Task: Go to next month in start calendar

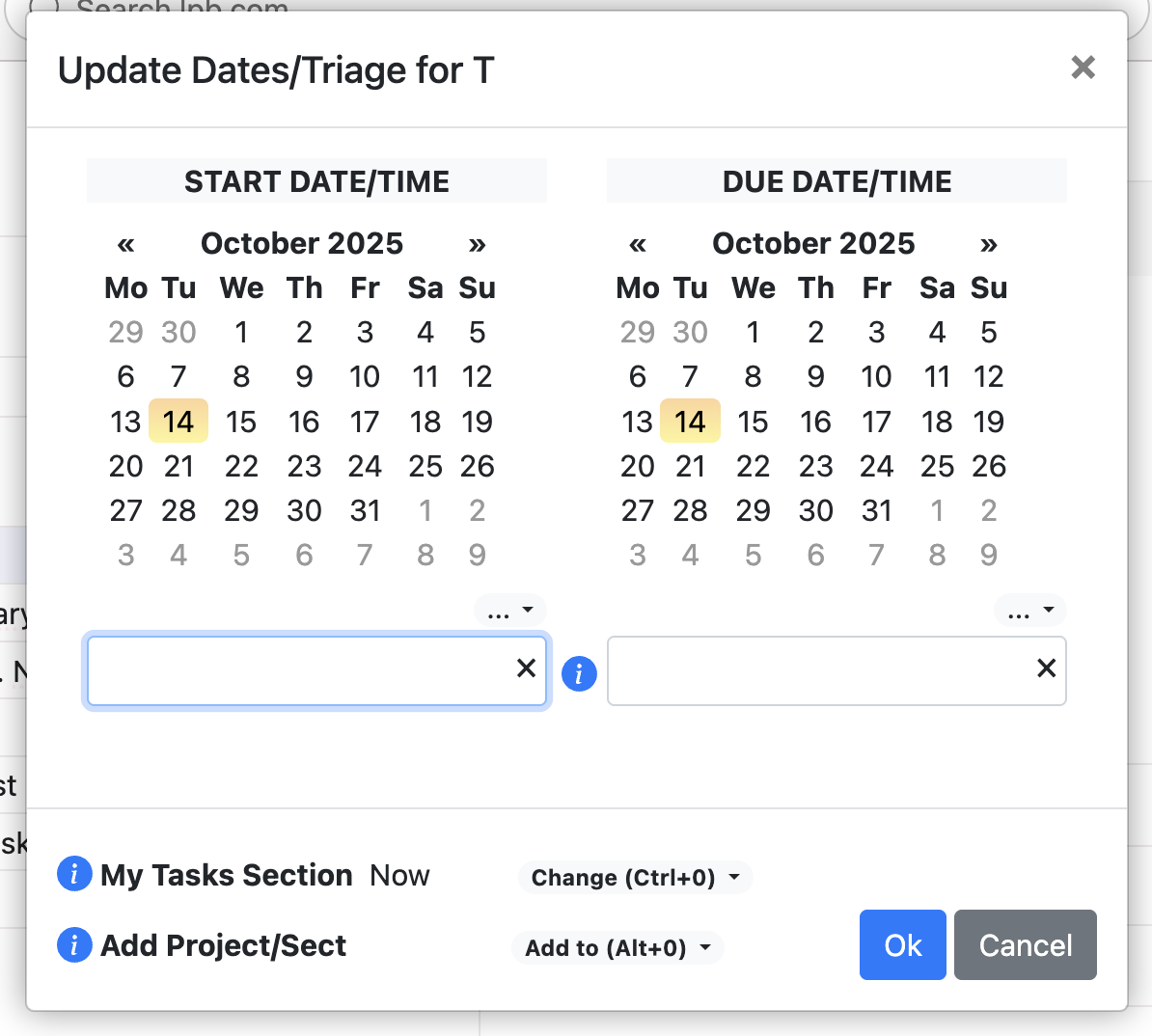Action: tap(477, 244)
